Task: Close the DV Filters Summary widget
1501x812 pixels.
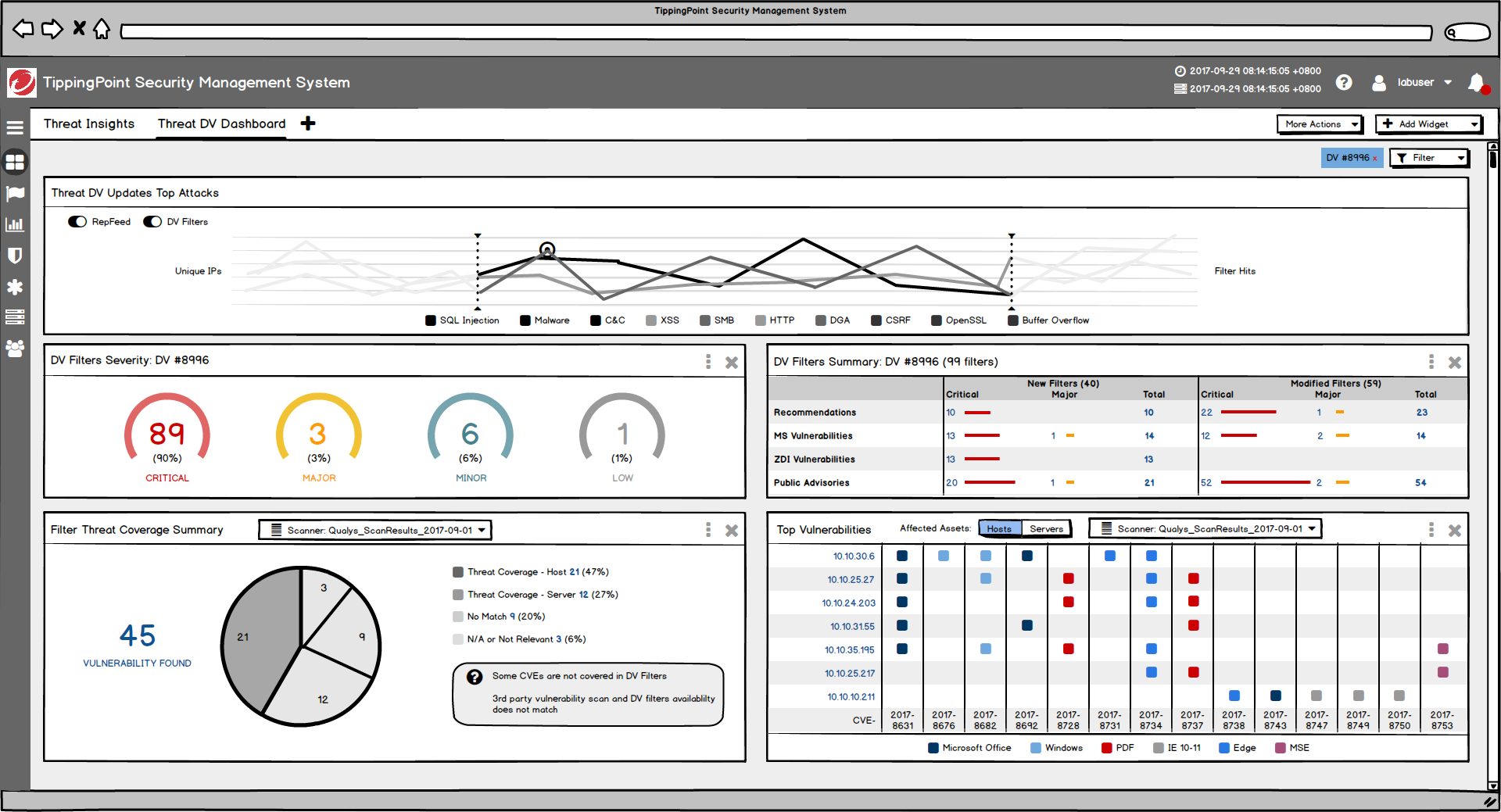Action: point(1455,363)
